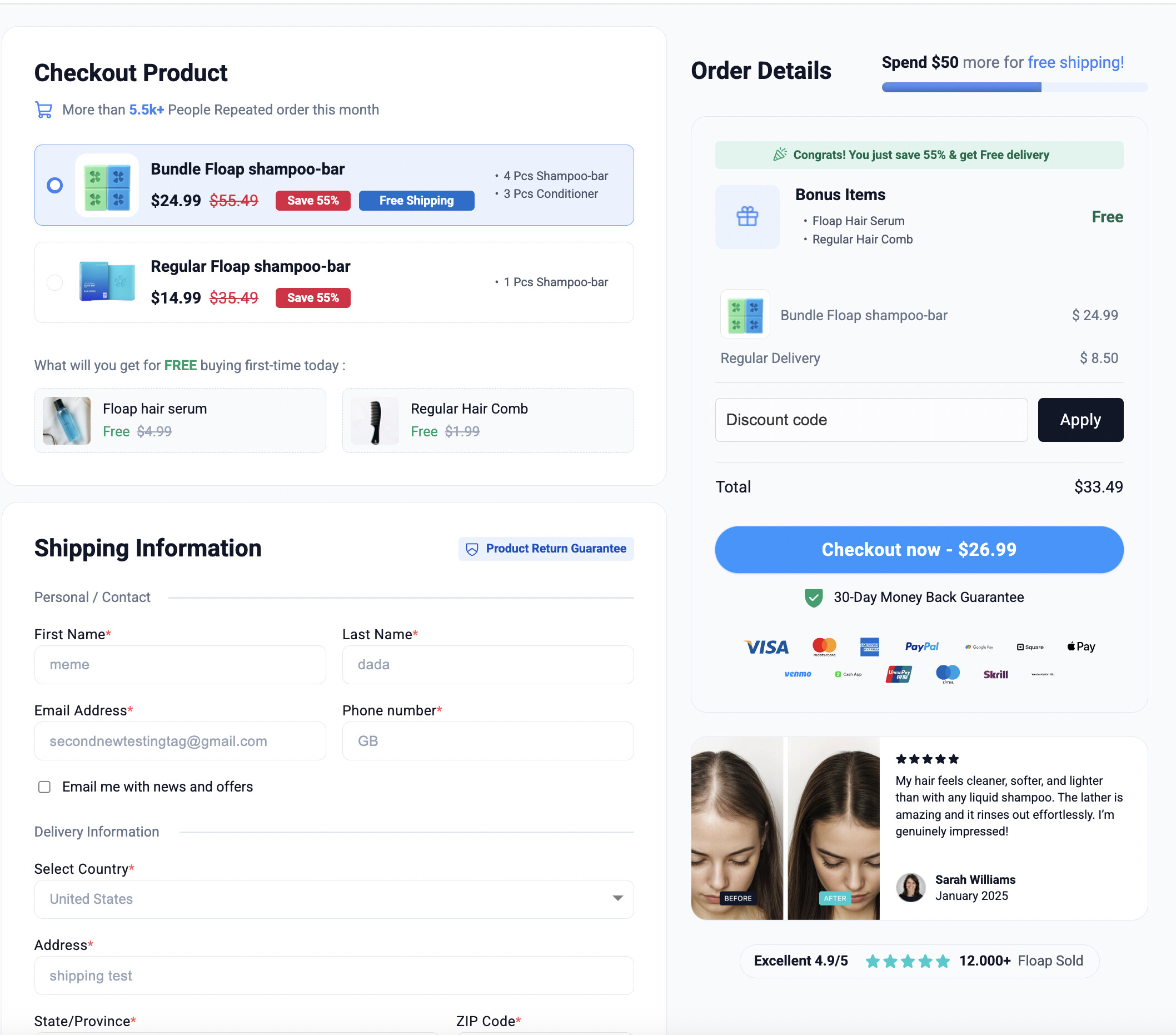
Task: Click the VISA payment logo
Action: coord(766,647)
